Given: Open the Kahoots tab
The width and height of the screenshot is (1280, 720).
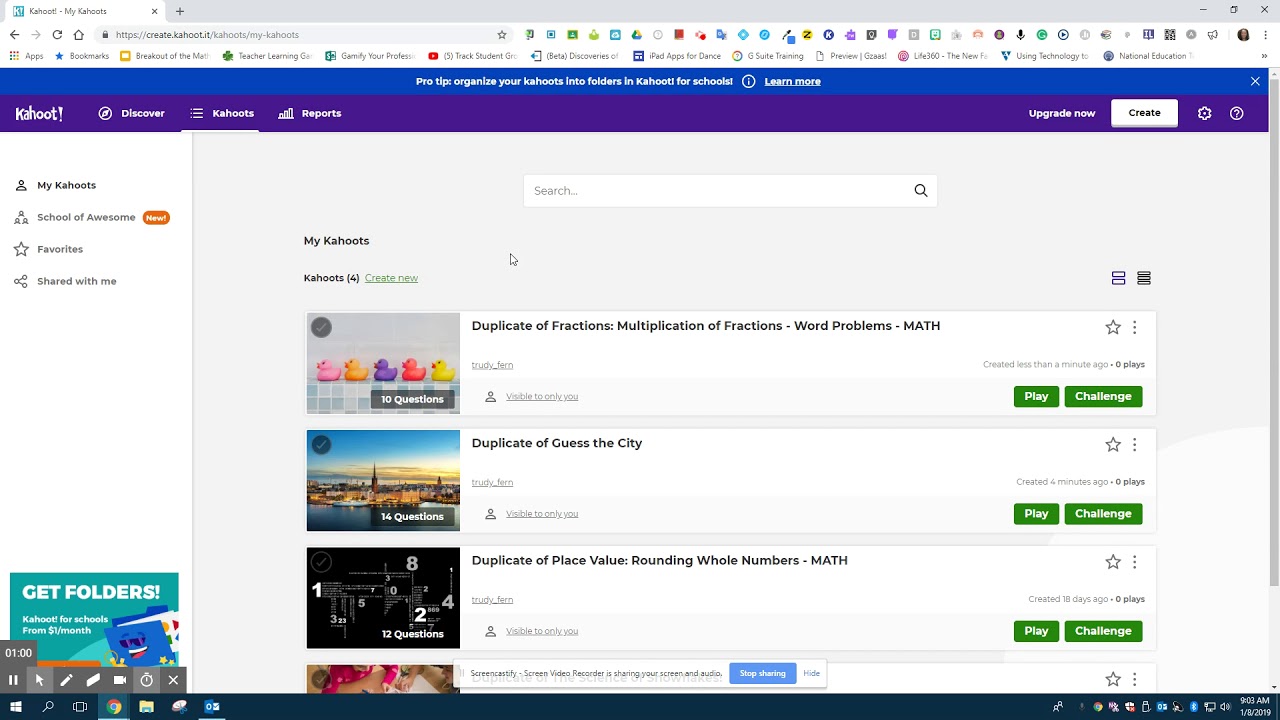Looking at the screenshot, I should pos(222,113).
